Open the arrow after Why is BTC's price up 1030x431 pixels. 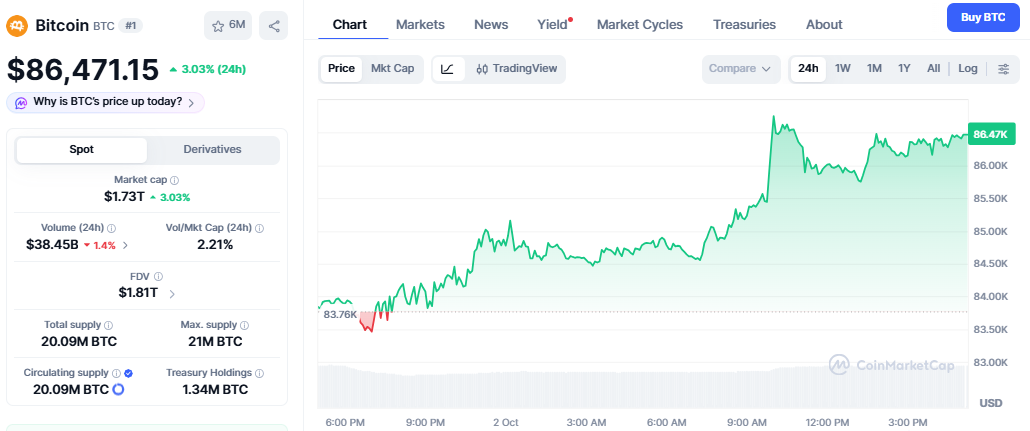pos(191,103)
